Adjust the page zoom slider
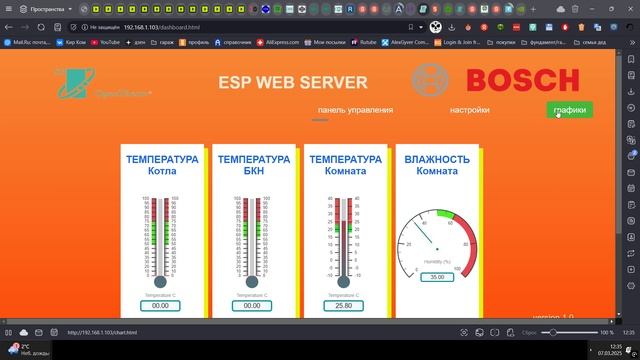The height and width of the screenshot is (360, 640). (x=569, y=333)
